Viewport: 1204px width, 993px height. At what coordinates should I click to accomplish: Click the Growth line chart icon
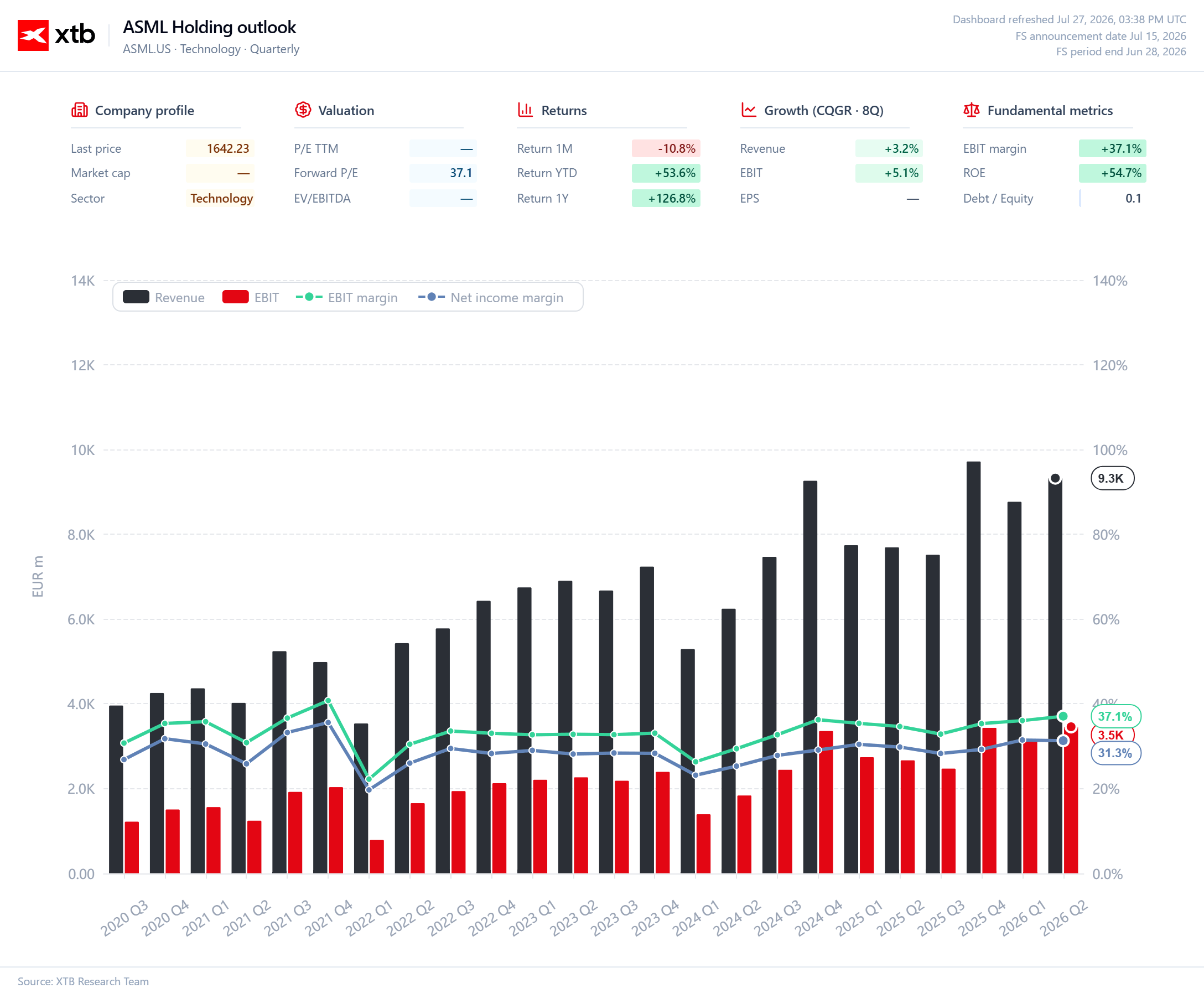pos(749,110)
